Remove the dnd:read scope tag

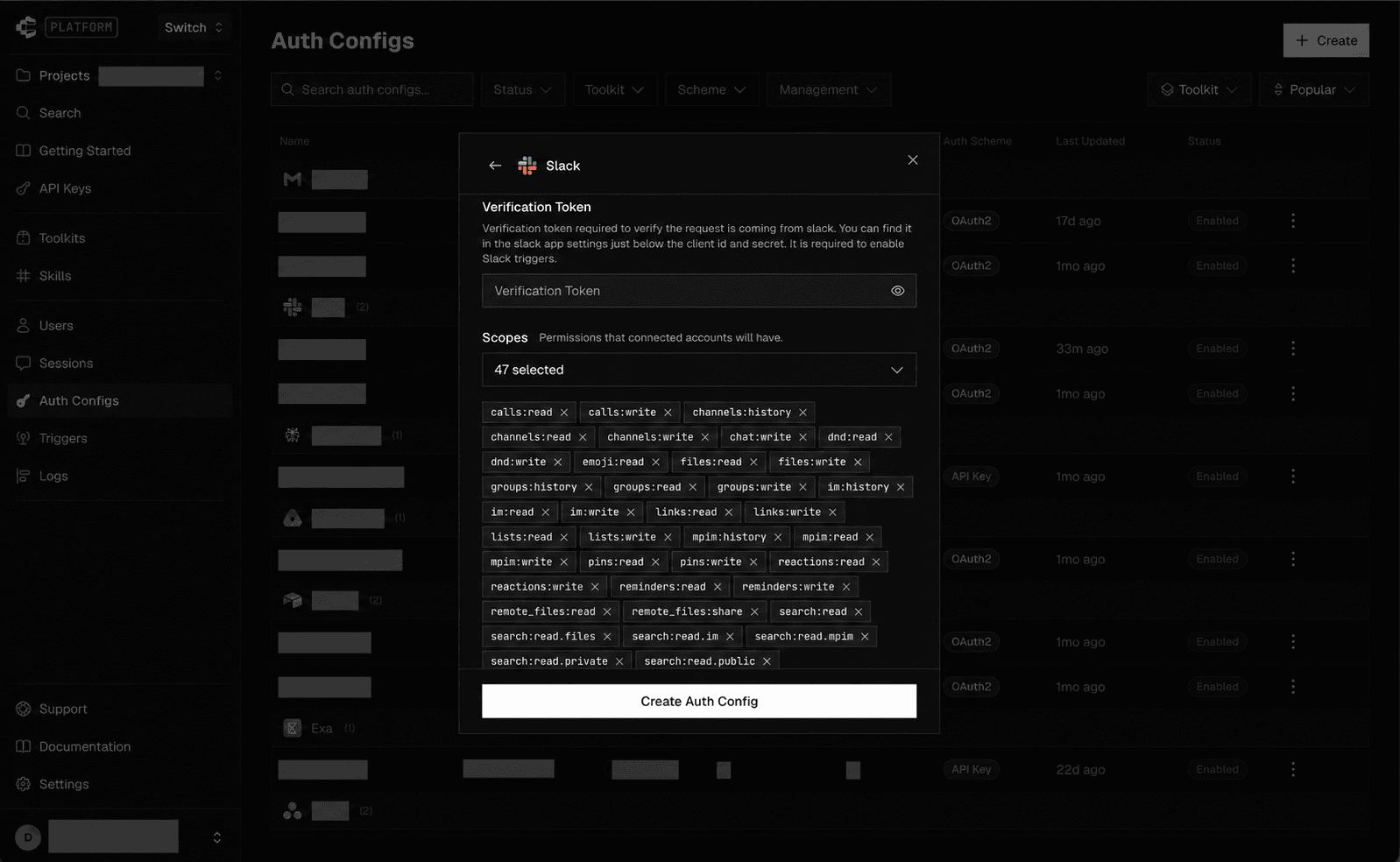coord(888,437)
